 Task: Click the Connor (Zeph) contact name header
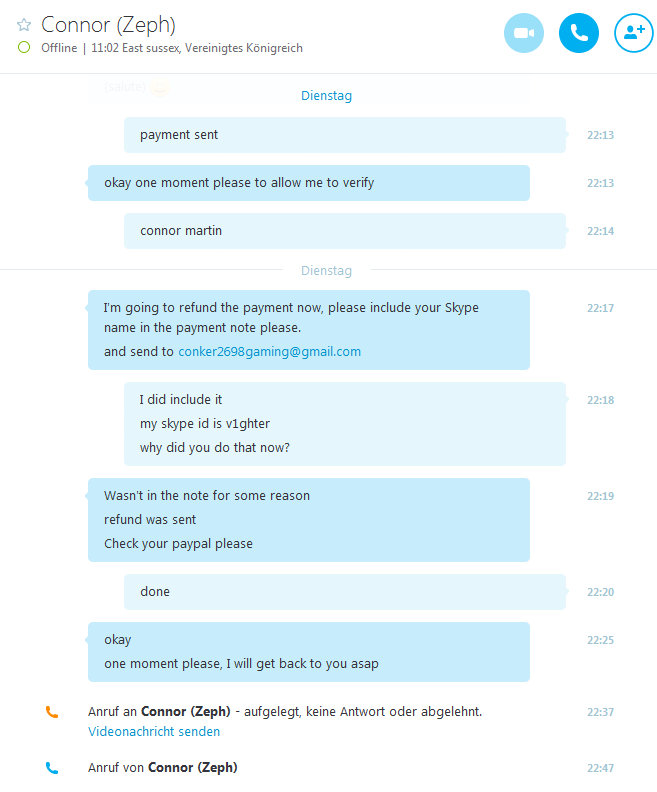pyautogui.click(x=108, y=25)
